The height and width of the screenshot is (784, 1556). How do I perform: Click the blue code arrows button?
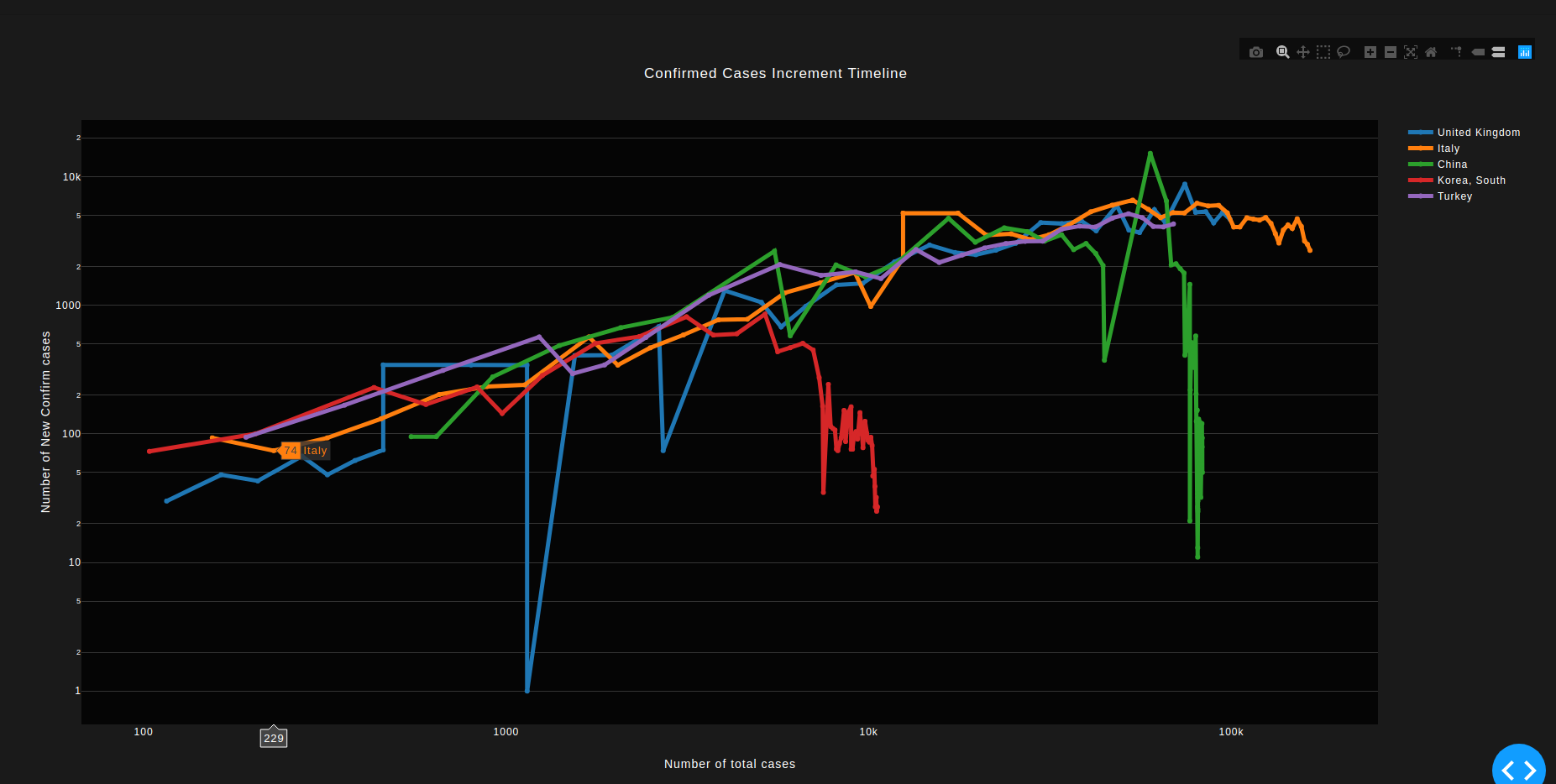[x=1518, y=769]
